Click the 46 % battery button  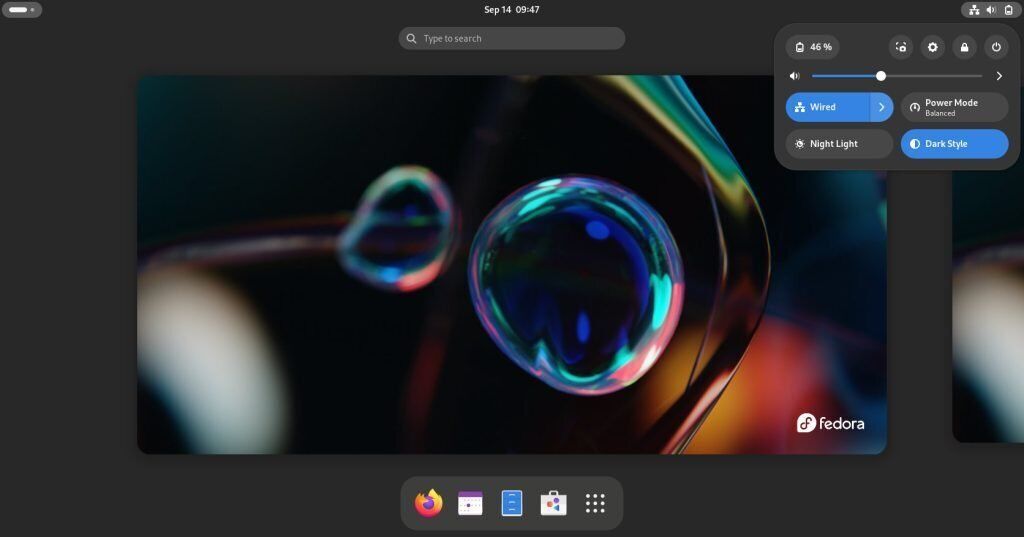(813, 47)
